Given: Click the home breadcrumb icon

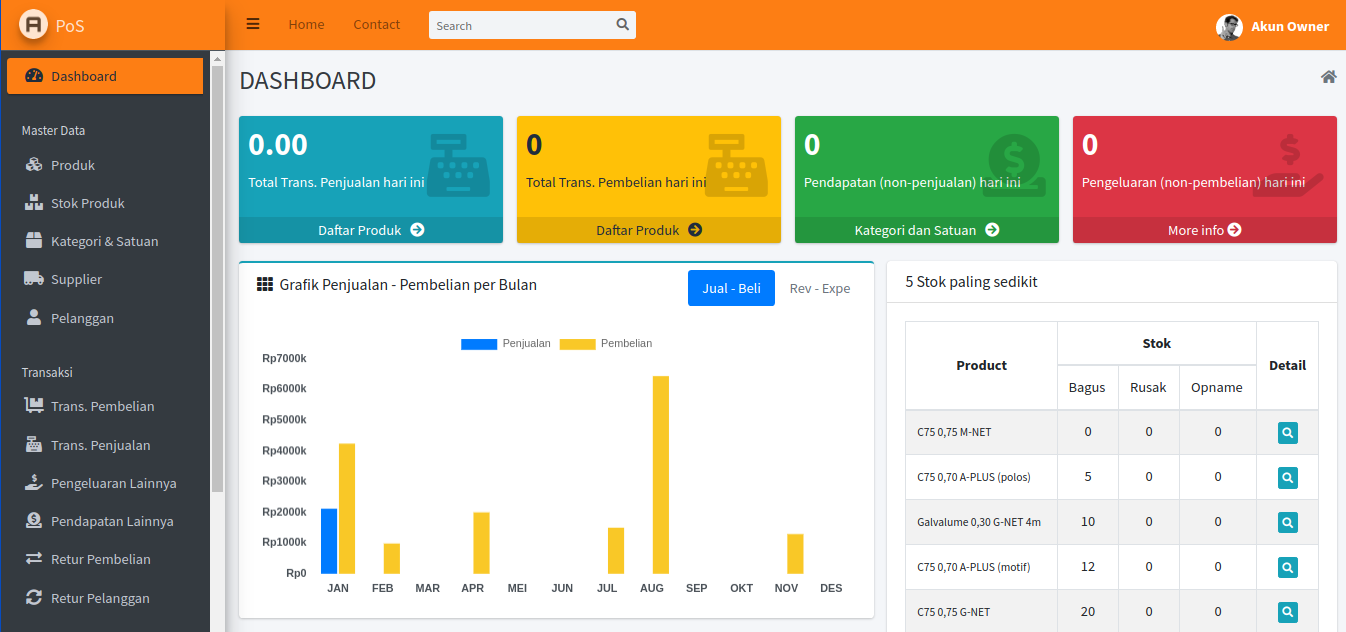Looking at the screenshot, I should tap(1328, 77).
